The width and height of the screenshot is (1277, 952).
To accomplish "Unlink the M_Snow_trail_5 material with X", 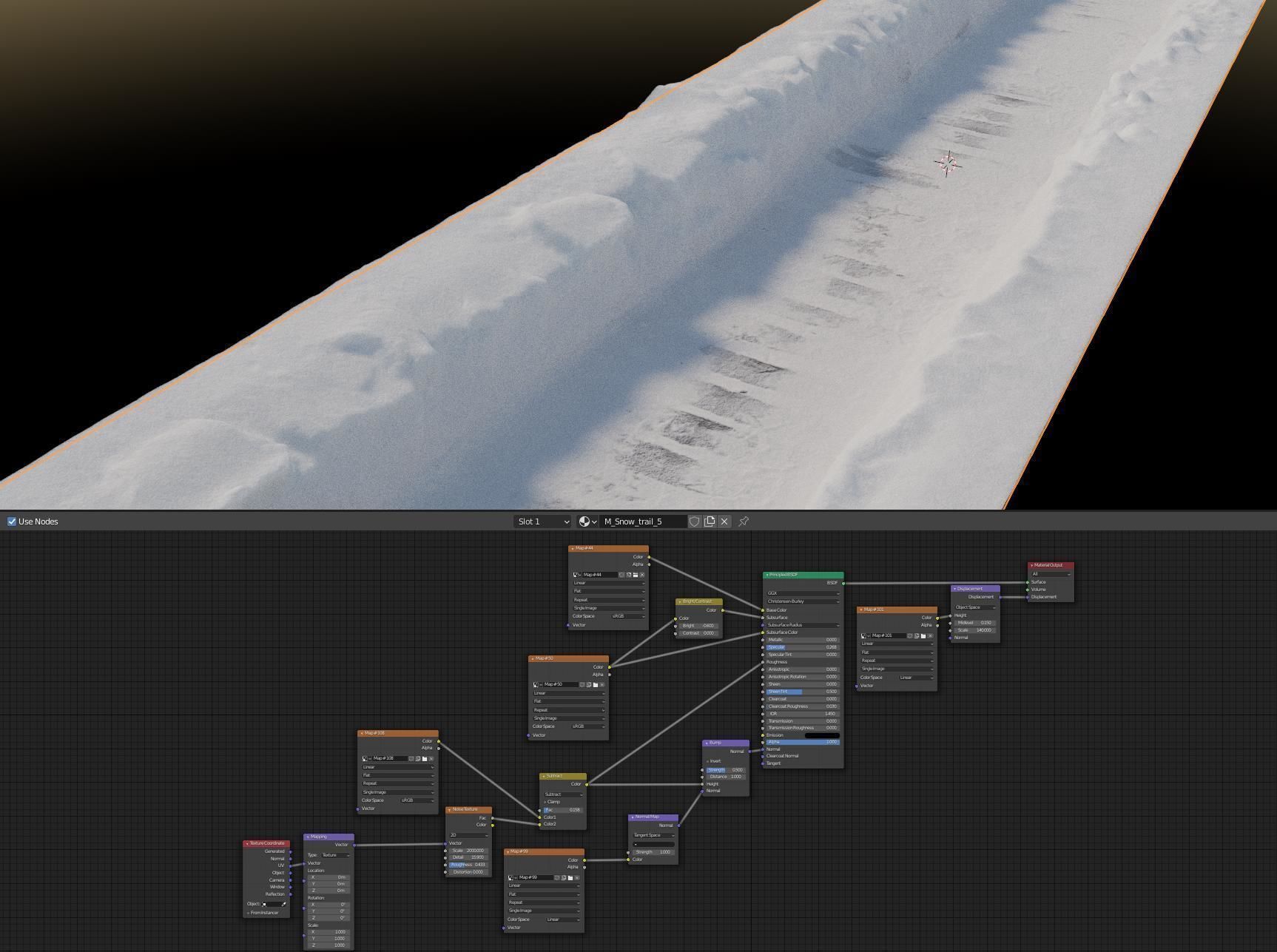I will point(724,521).
